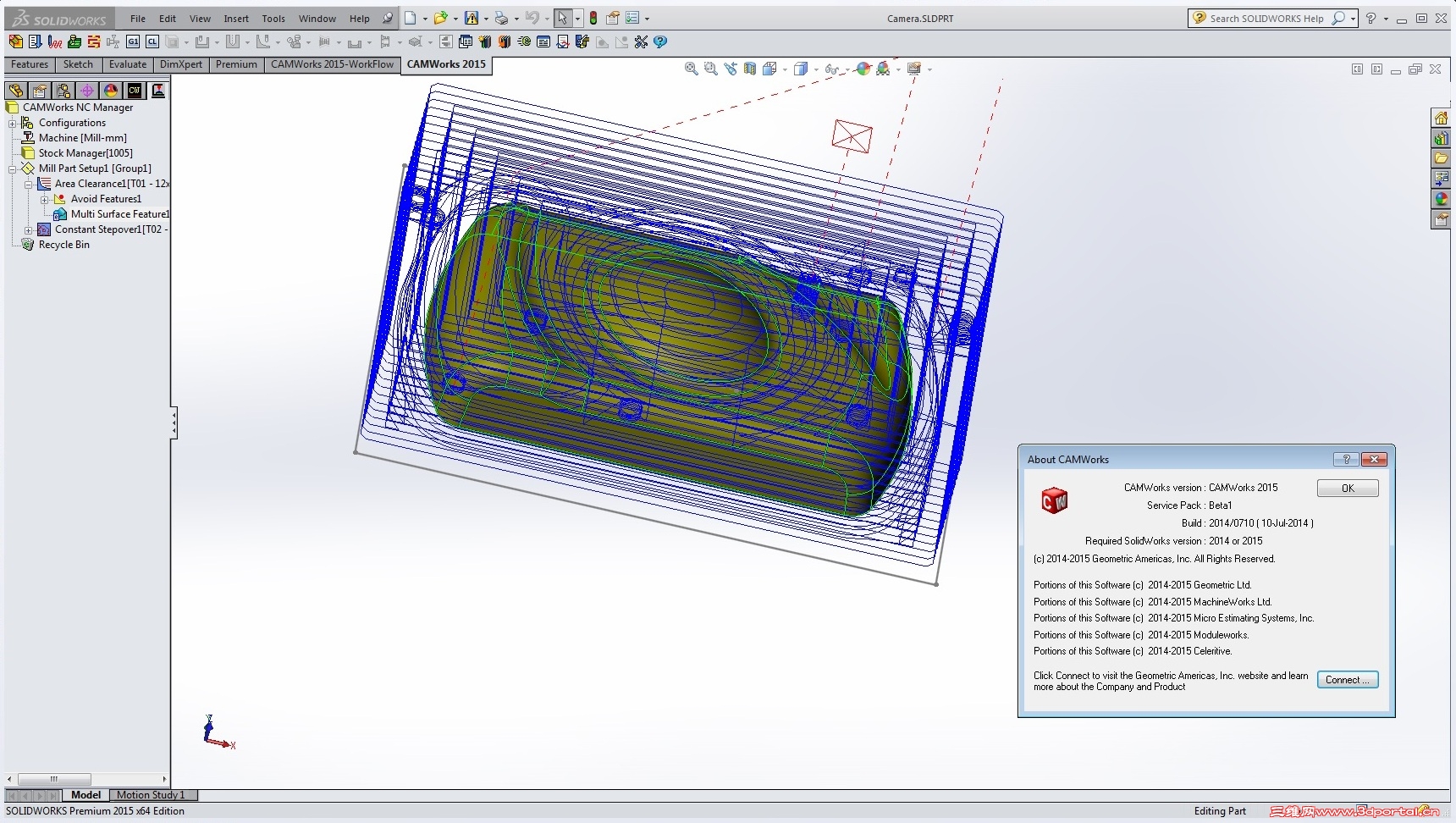Select Machine [Mill-mm] in the tree
Image resolution: width=1456 pixels, height=823 pixels.
coord(82,138)
